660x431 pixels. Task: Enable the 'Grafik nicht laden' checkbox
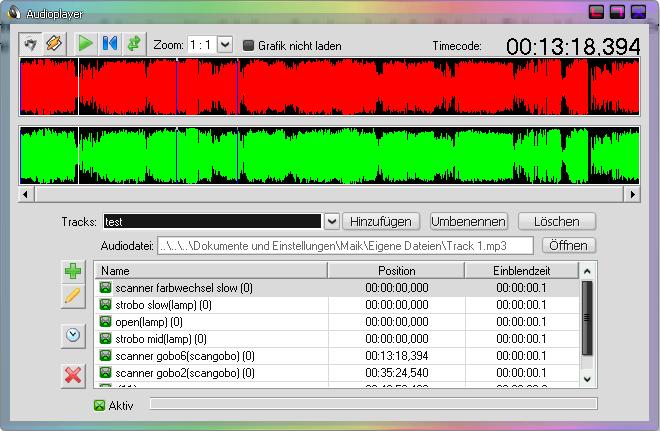tap(250, 46)
